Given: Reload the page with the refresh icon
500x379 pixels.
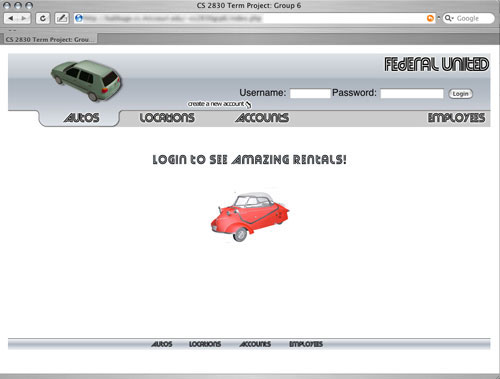Looking at the screenshot, I should (x=43, y=18).
